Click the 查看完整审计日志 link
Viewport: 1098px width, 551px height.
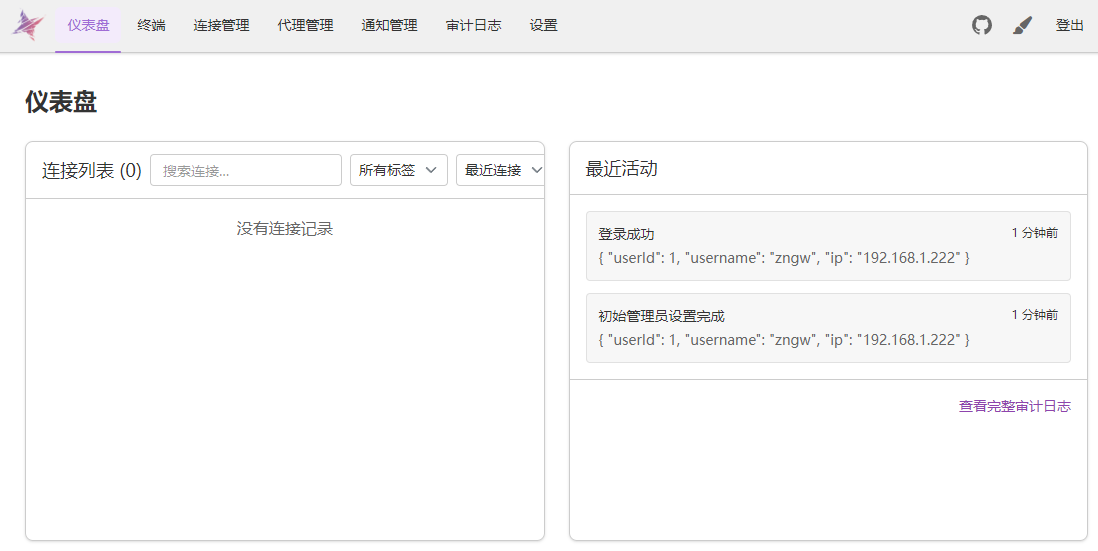pyautogui.click(x=1014, y=406)
